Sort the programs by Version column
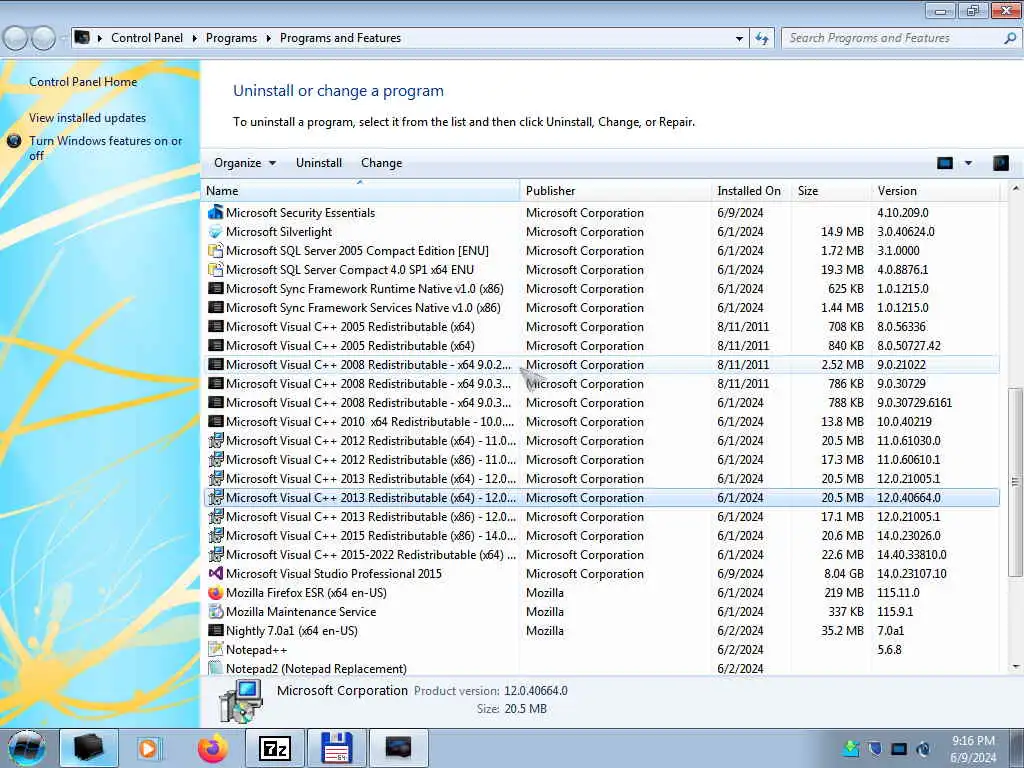Image resolution: width=1024 pixels, height=768 pixels. point(935,191)
